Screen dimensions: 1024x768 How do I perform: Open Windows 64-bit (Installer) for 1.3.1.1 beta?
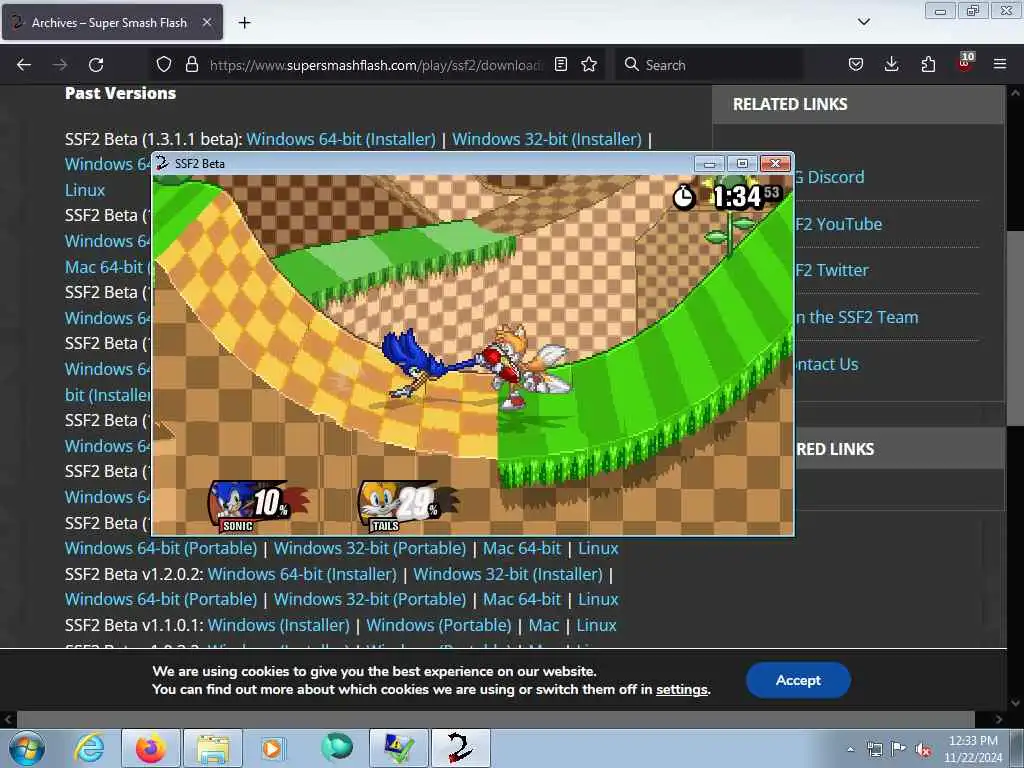[341, 139]
